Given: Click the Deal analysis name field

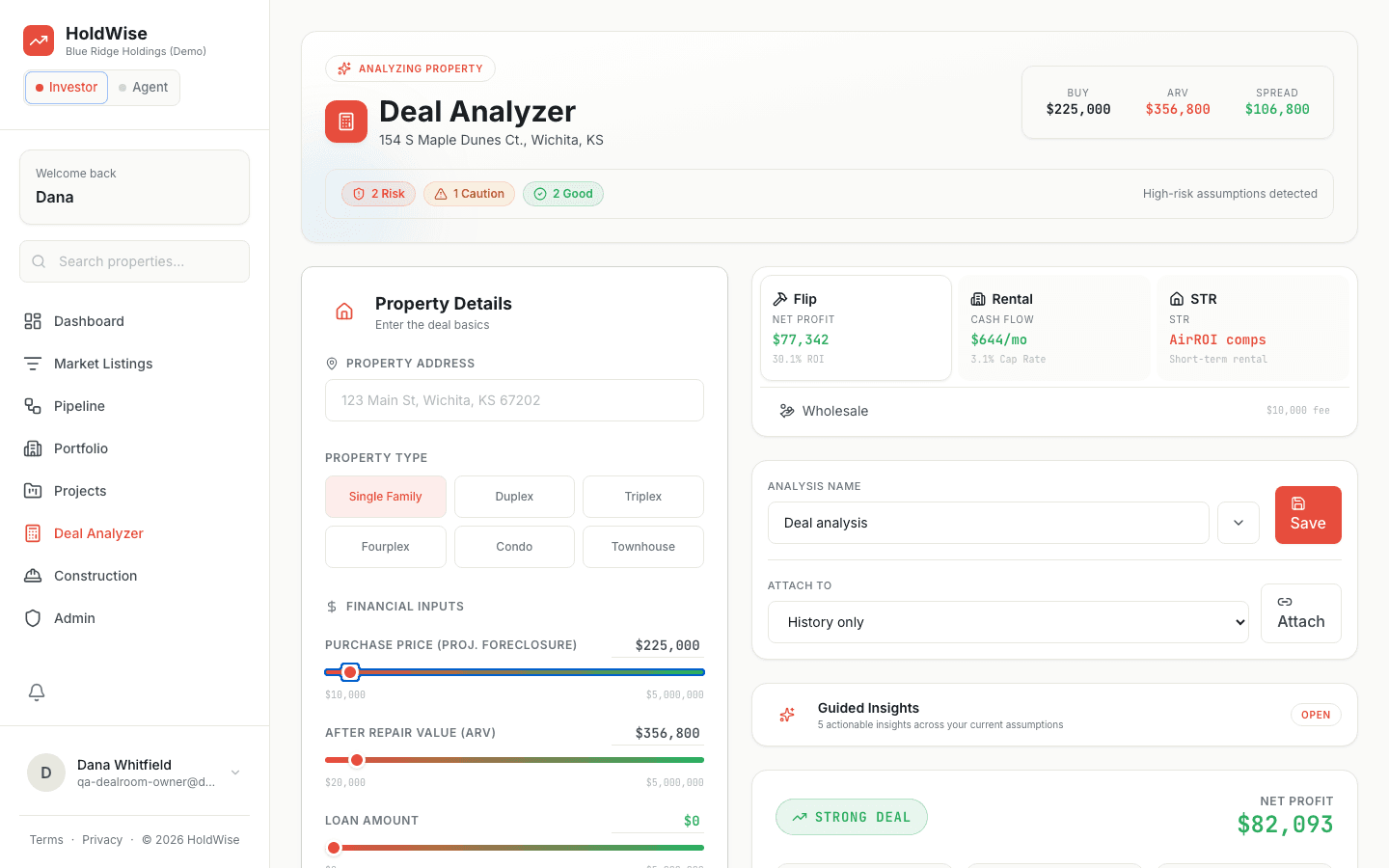Looking at the screenshot, I should click(989, 523).
